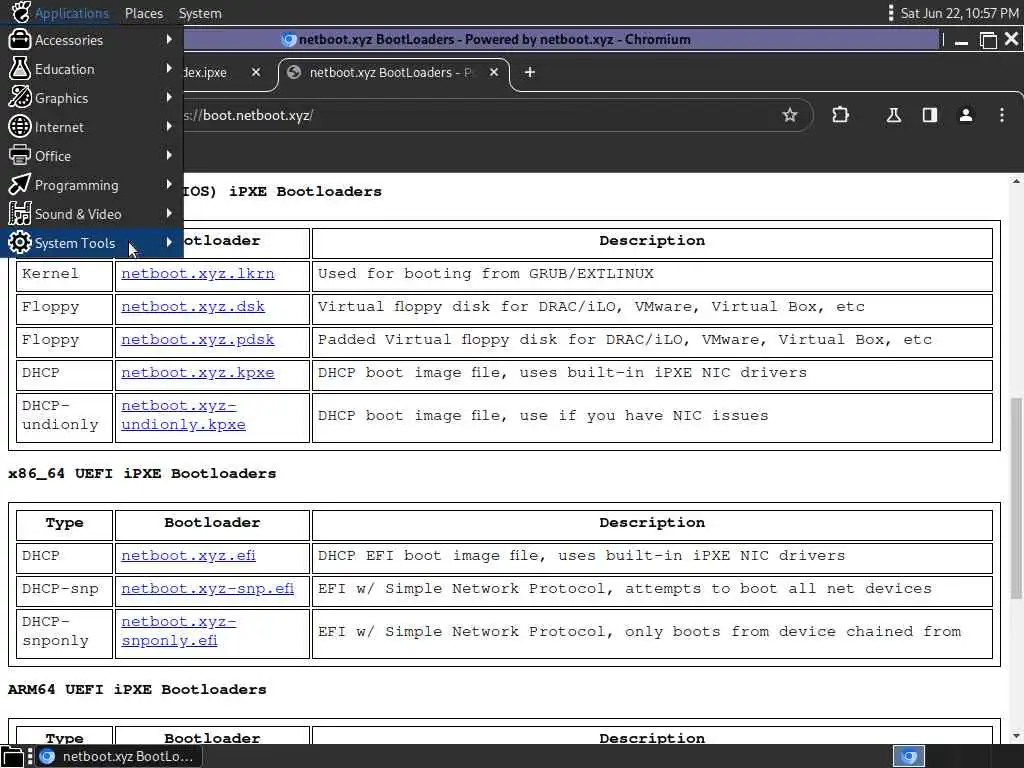This screenshot has width=1024, height=768.
Task: Click the scrollbar down arrow
Action: click(x=1016, y=736)
